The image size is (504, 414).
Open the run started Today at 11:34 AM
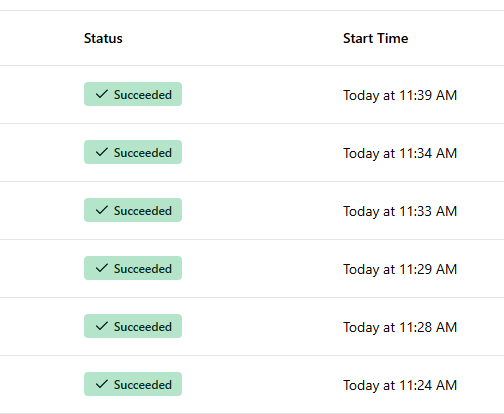pyautogui.click(x=400, y=153)
